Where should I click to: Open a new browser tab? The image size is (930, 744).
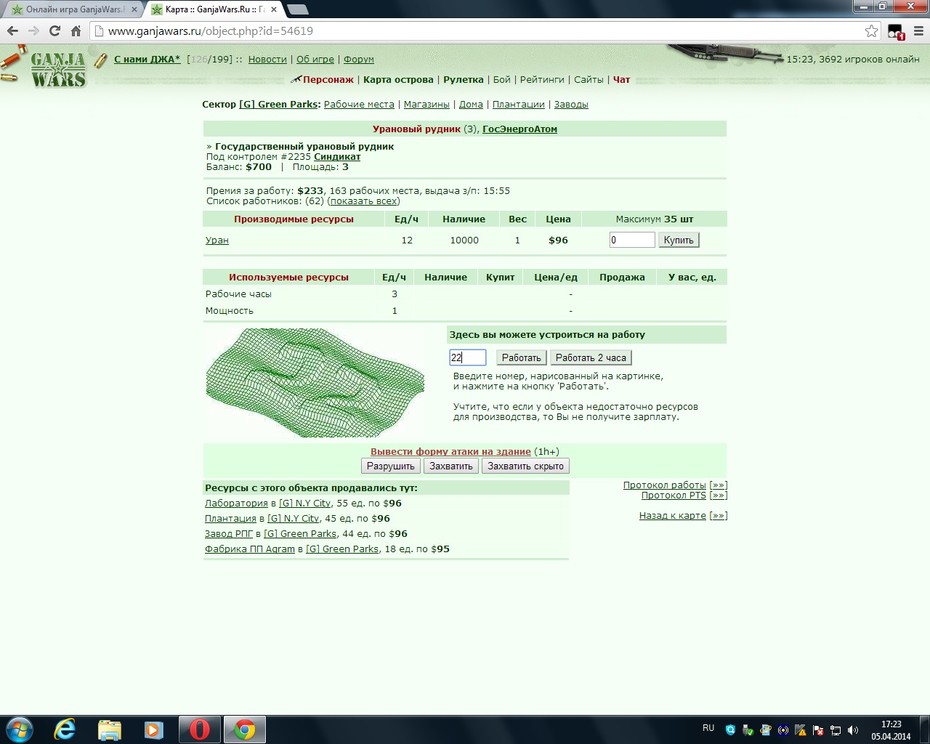click(x=297, y=9)
